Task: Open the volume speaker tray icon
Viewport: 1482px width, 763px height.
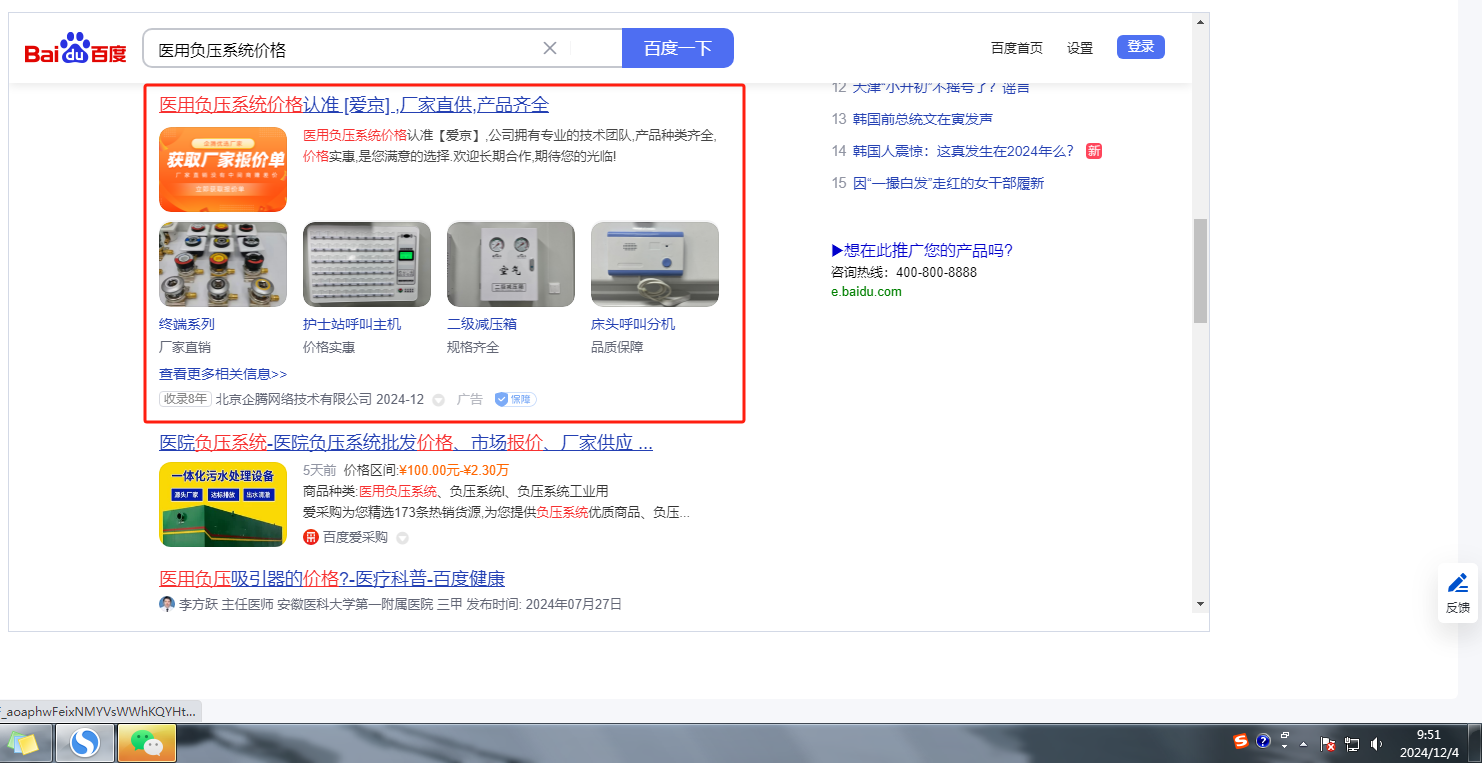Action: [x=1376, y=744]
